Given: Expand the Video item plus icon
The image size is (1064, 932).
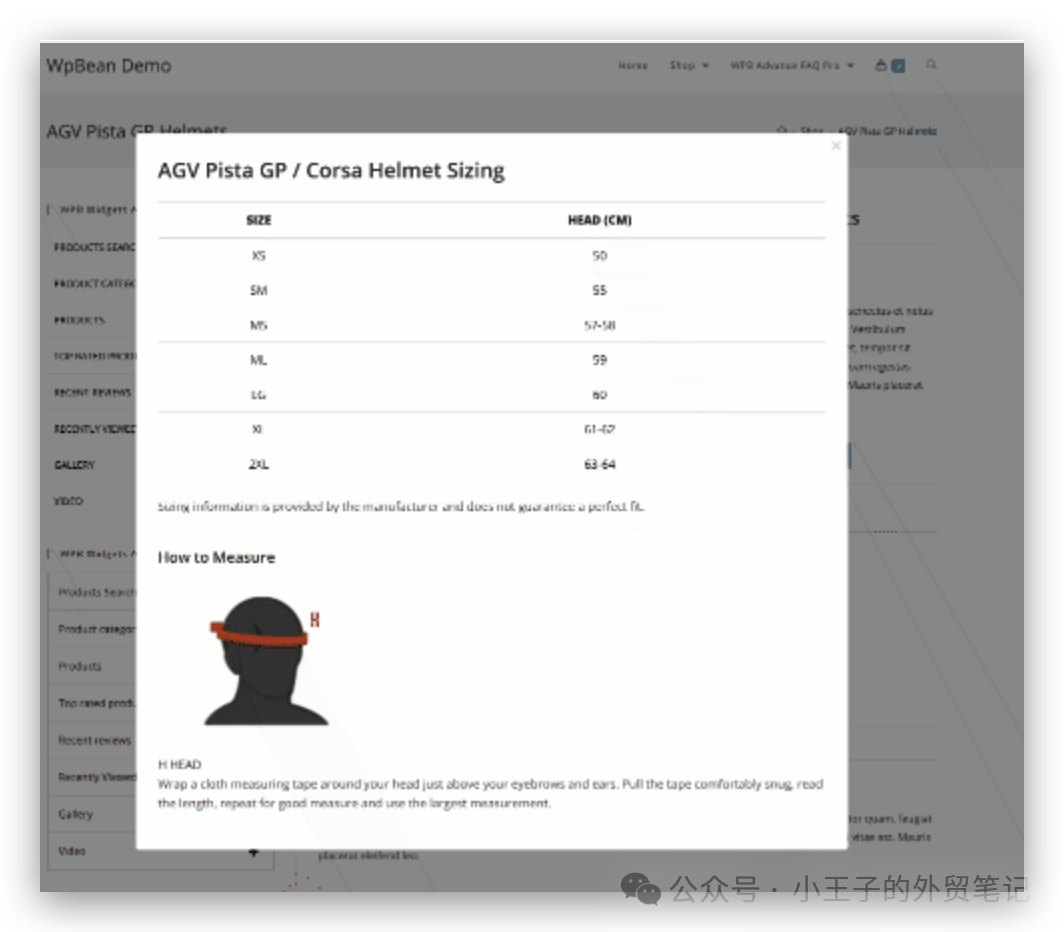Looking at the screenshot, I should click(x=254, y=852).
